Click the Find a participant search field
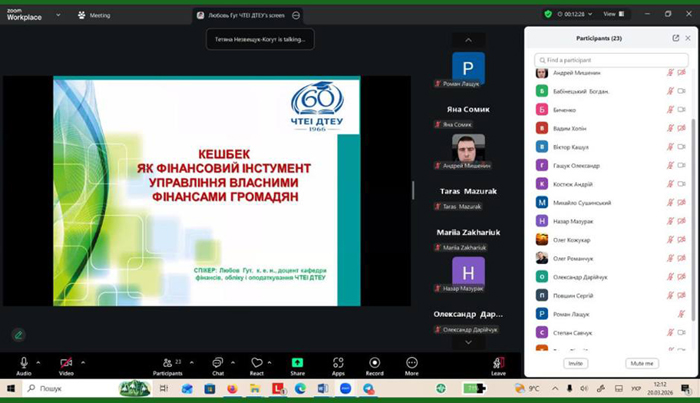Image resolution: width=700 pixels, height=403 pixels. [611, 60]
